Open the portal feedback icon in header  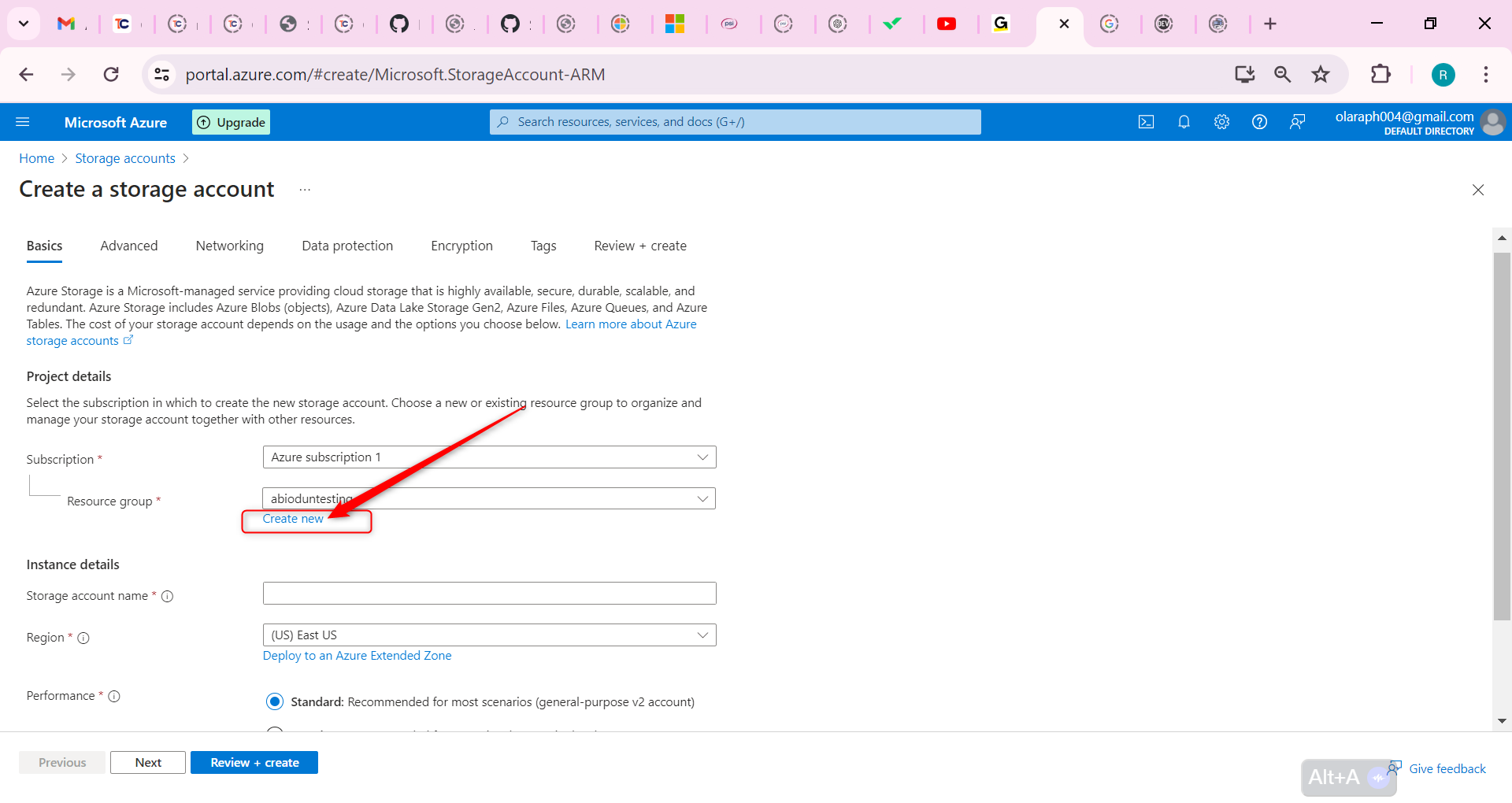tap(1297, 122)
